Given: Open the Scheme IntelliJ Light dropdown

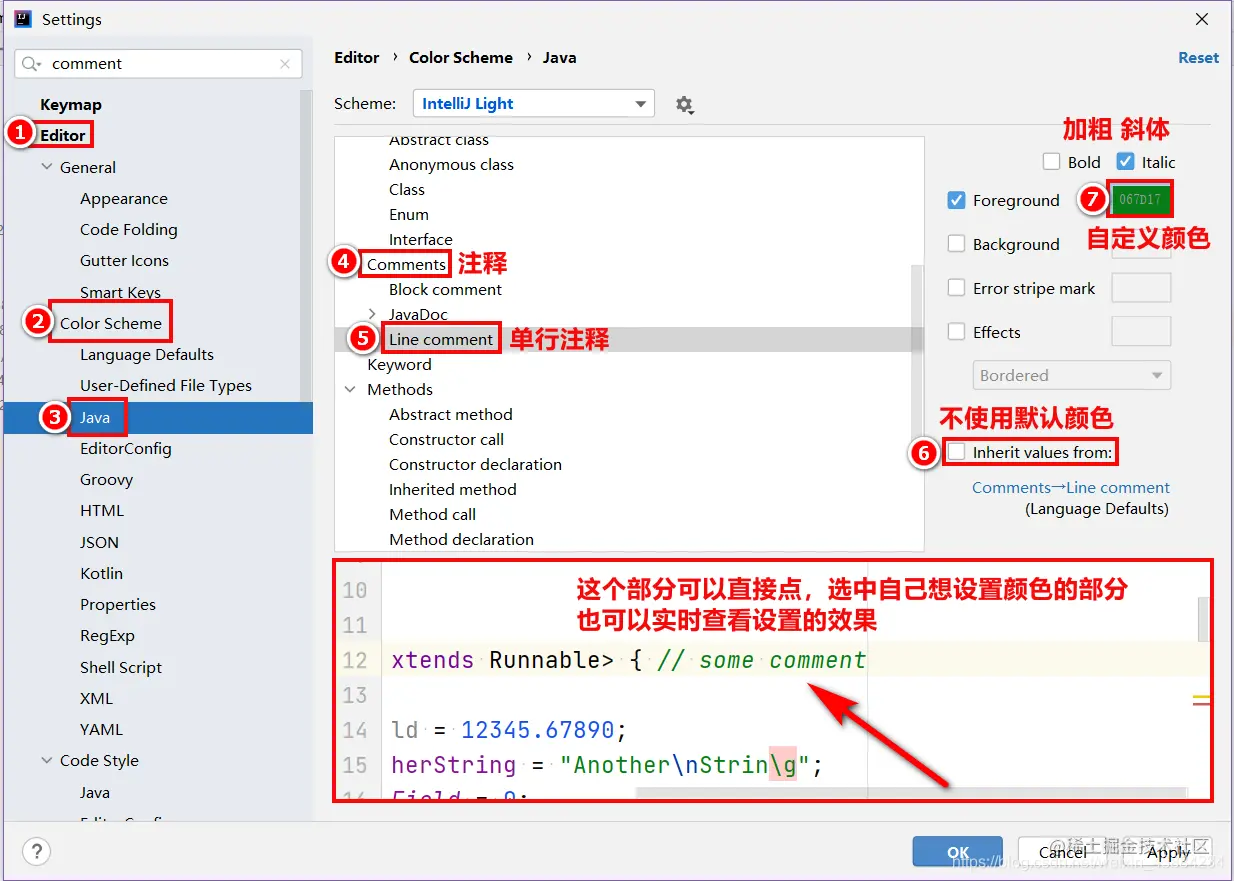Looking at the screenshot, I should coord(533,104).
